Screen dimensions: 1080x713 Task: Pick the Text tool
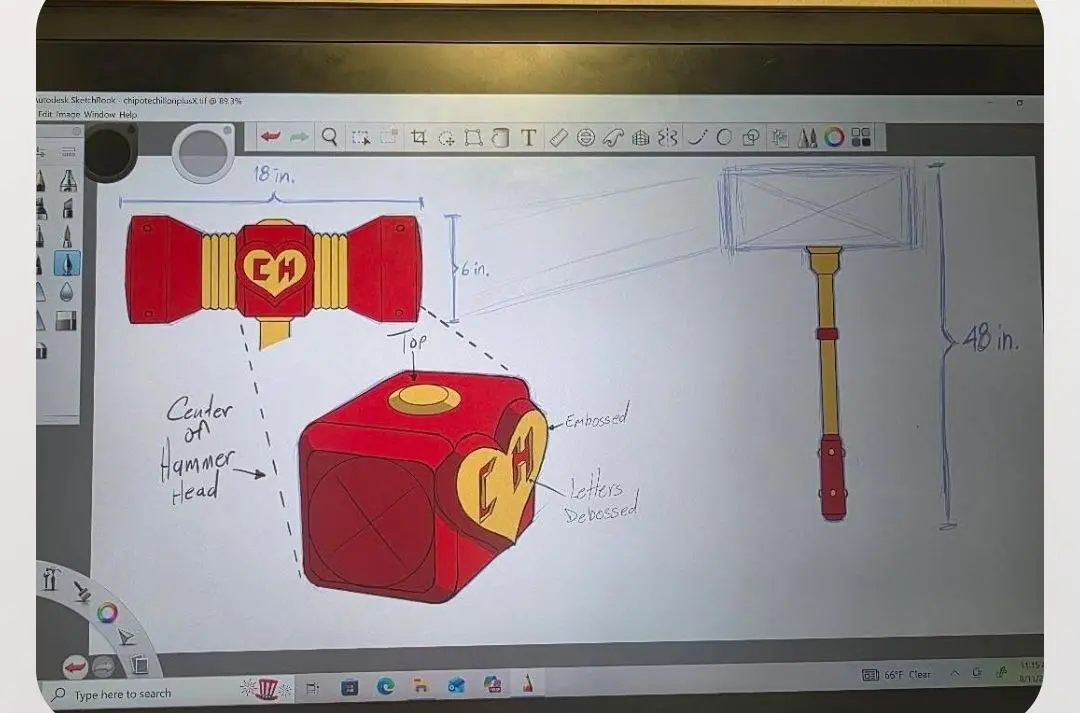coord(528,138)
